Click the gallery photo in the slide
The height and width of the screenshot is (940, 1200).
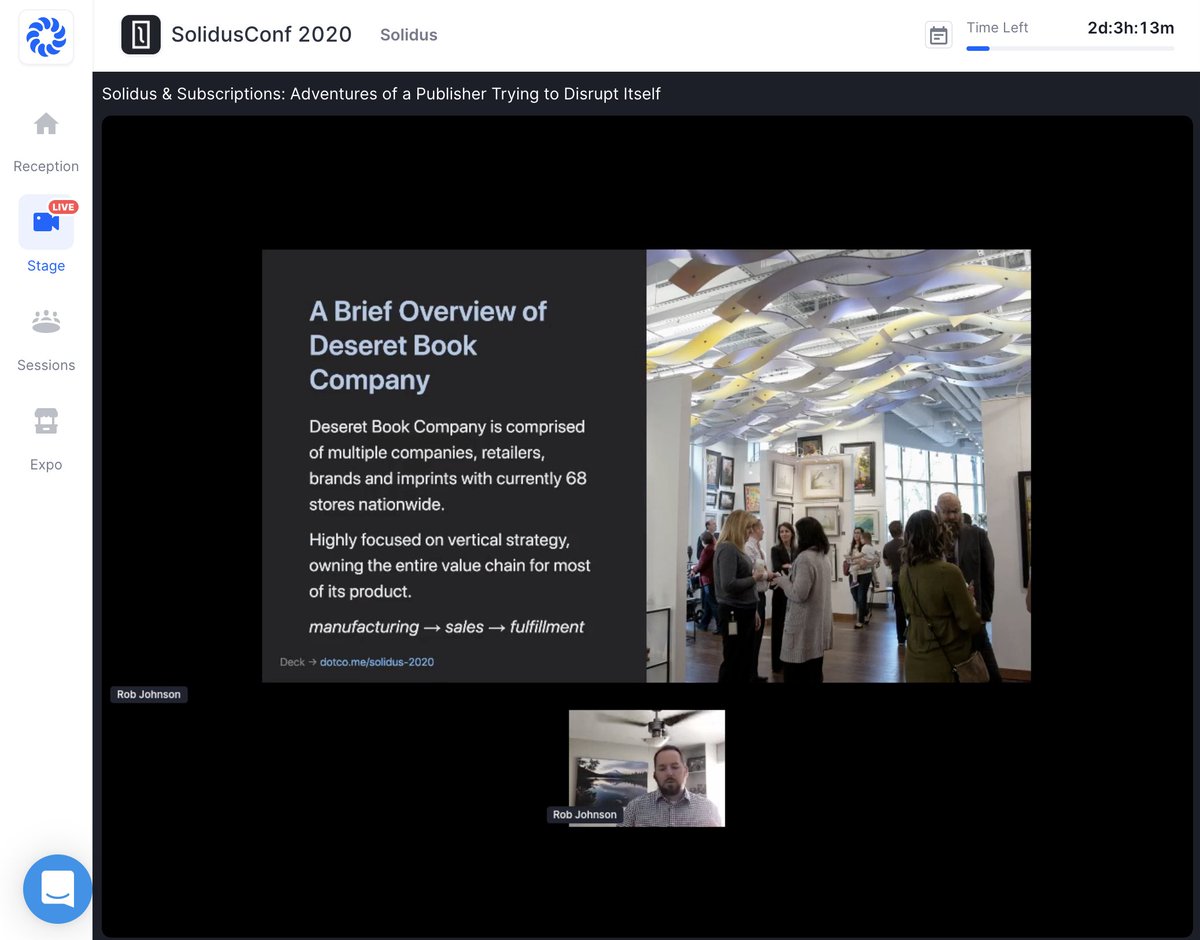[x=838, y=466]
